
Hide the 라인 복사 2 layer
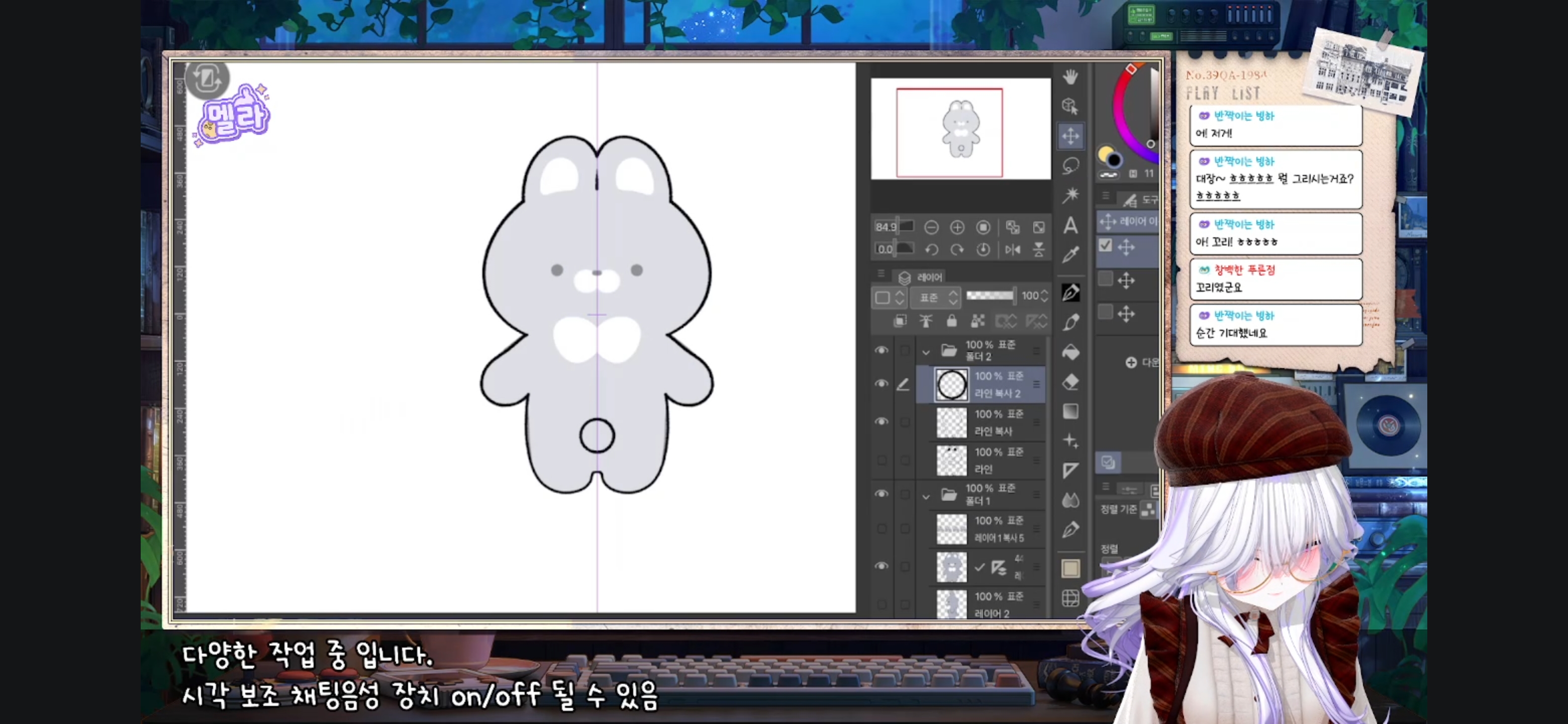[881, 384]
